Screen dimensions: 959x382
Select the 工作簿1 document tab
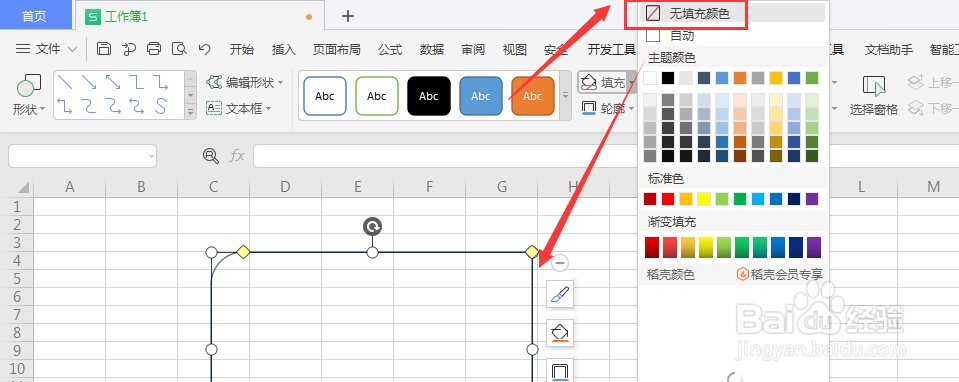click(x=198, y=17)
